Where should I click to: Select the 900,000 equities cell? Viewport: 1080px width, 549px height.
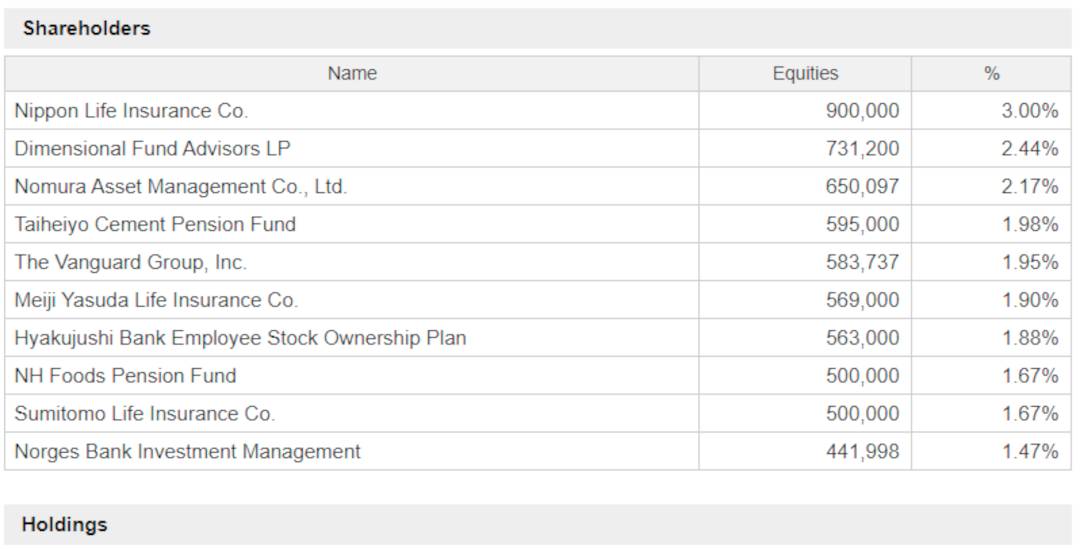pos(805,111)
